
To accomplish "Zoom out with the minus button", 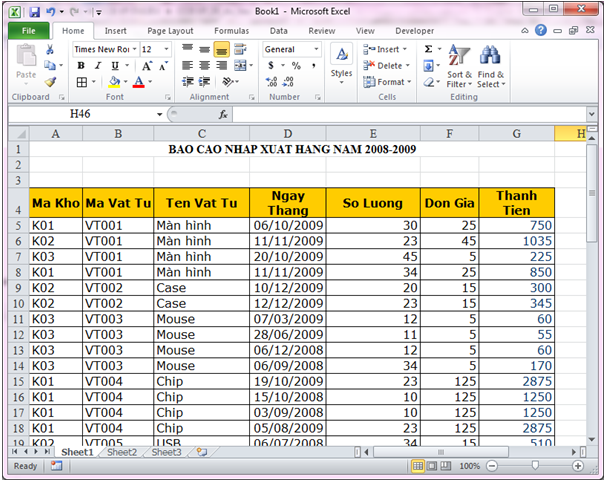I will pyautogui.click(x=492, y=466).
